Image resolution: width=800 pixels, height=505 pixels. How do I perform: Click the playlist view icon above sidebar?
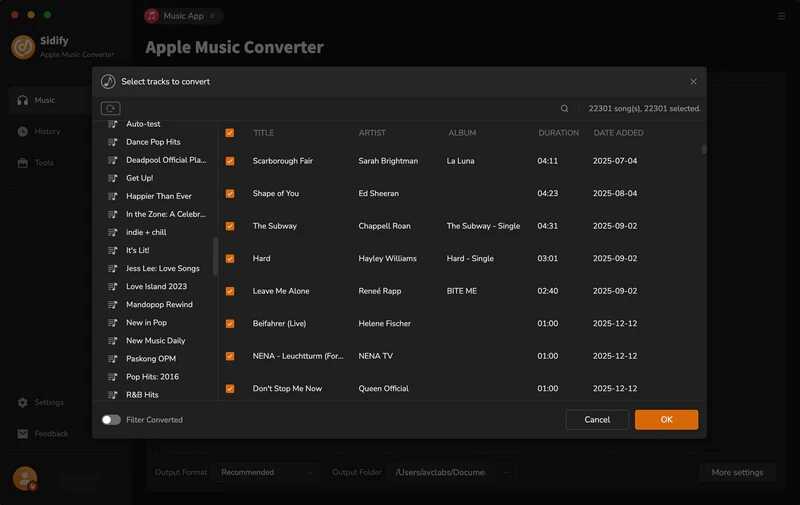click(x=110, y=108)
